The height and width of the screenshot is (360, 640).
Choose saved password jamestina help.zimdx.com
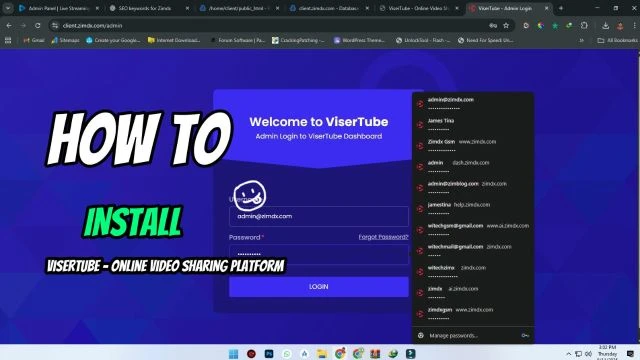[473, 209]
